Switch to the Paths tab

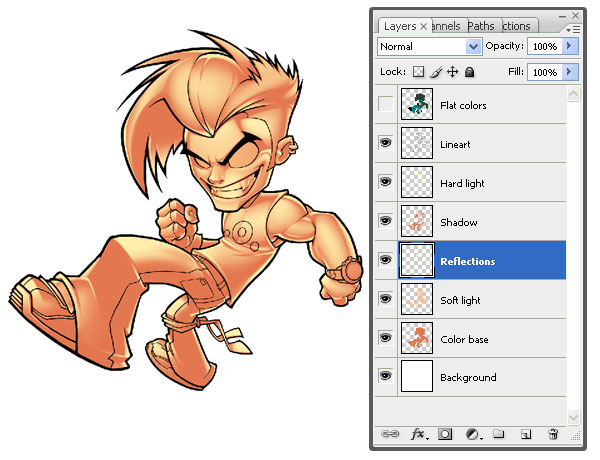481,26
